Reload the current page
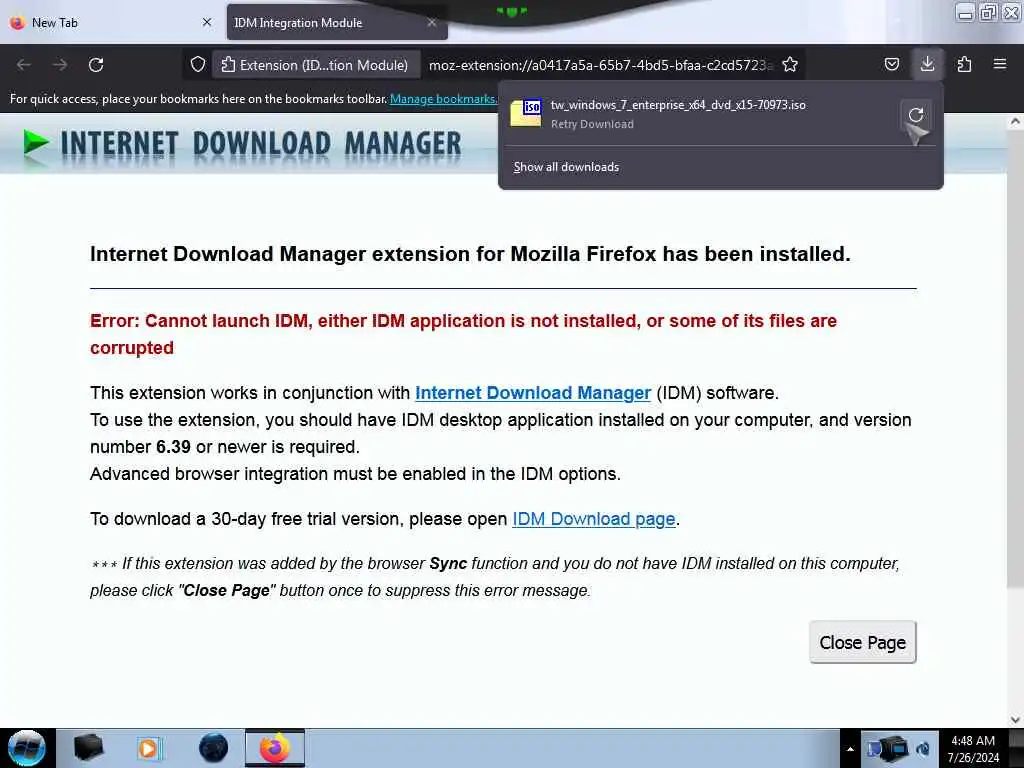 click(x=96, y=65)
